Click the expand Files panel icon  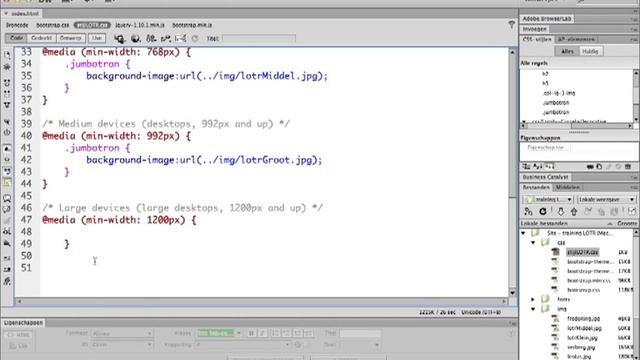point(632,211)
